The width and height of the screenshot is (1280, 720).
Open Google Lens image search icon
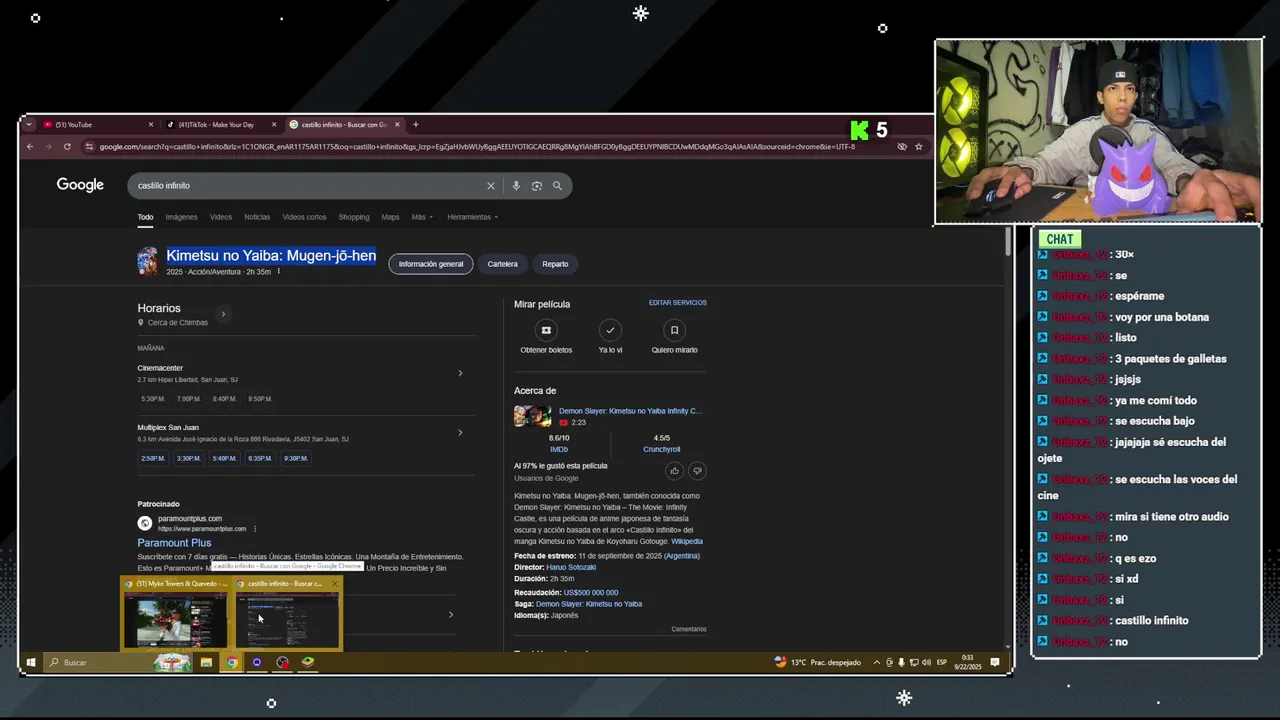tap(537, 186)
